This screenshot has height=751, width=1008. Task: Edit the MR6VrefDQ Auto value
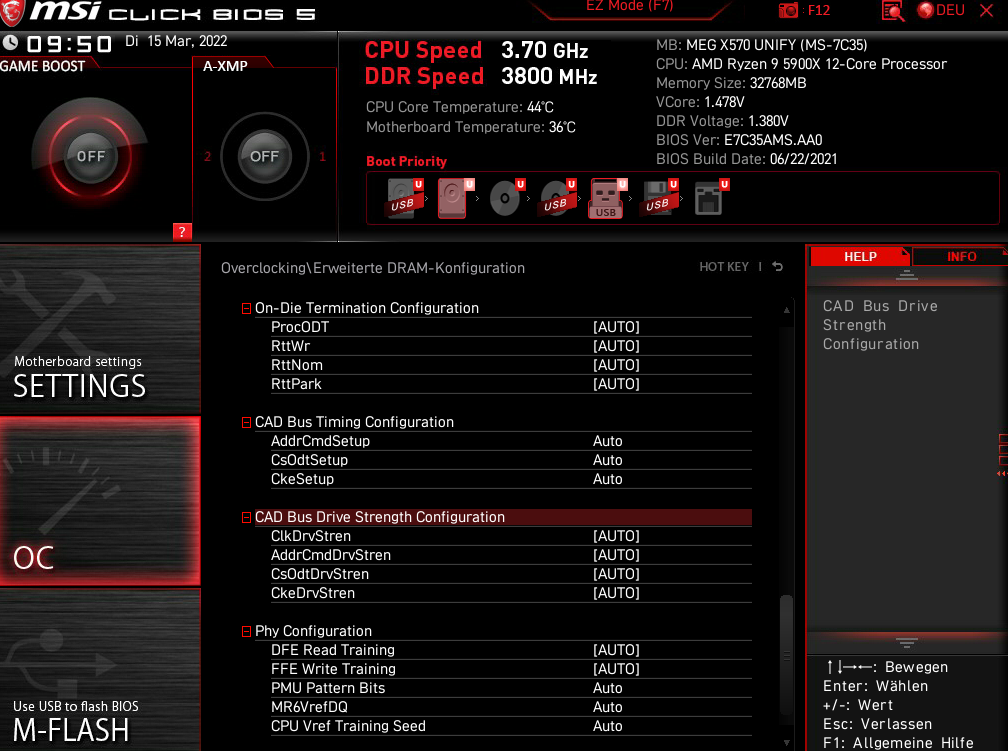tap(608, 707)
